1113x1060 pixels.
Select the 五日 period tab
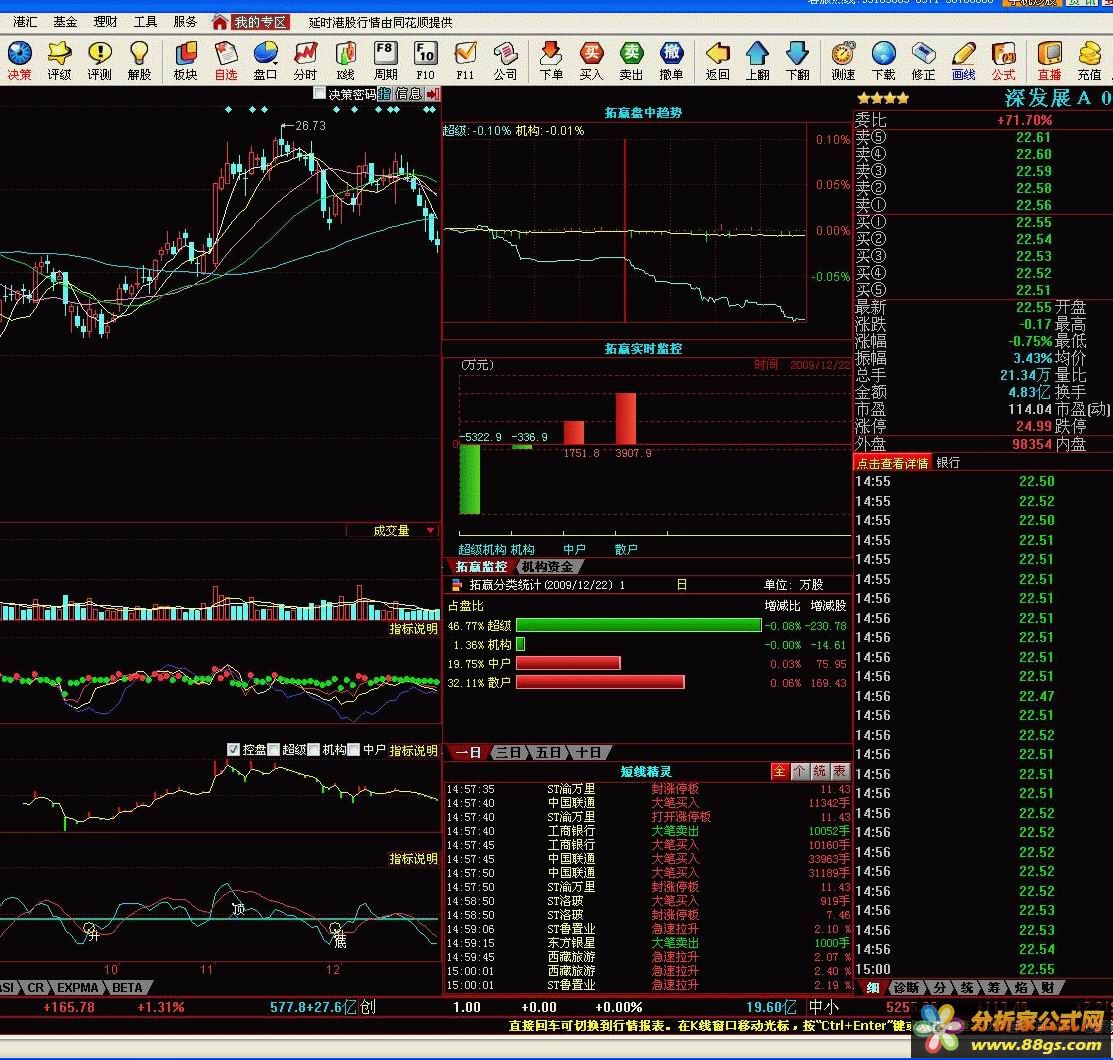(548, 752)
